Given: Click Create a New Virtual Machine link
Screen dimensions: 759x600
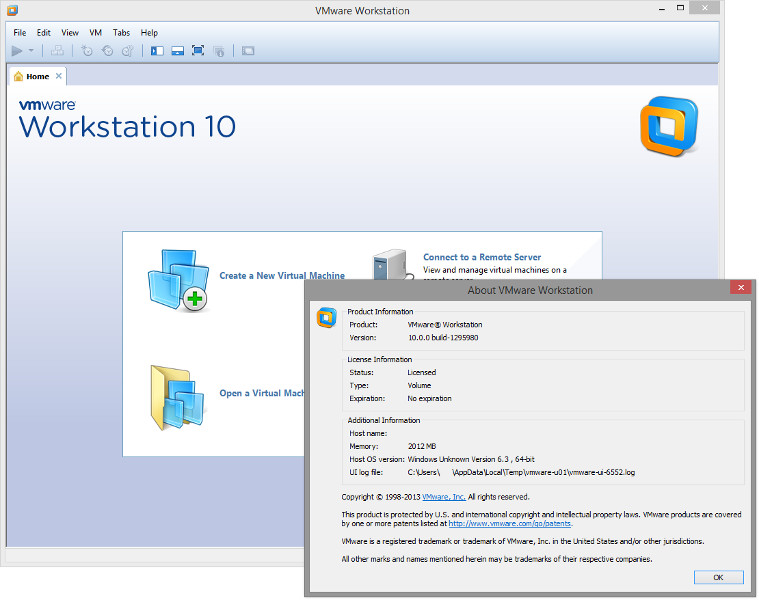Looking at the screenshot, I should click(282, 275).
